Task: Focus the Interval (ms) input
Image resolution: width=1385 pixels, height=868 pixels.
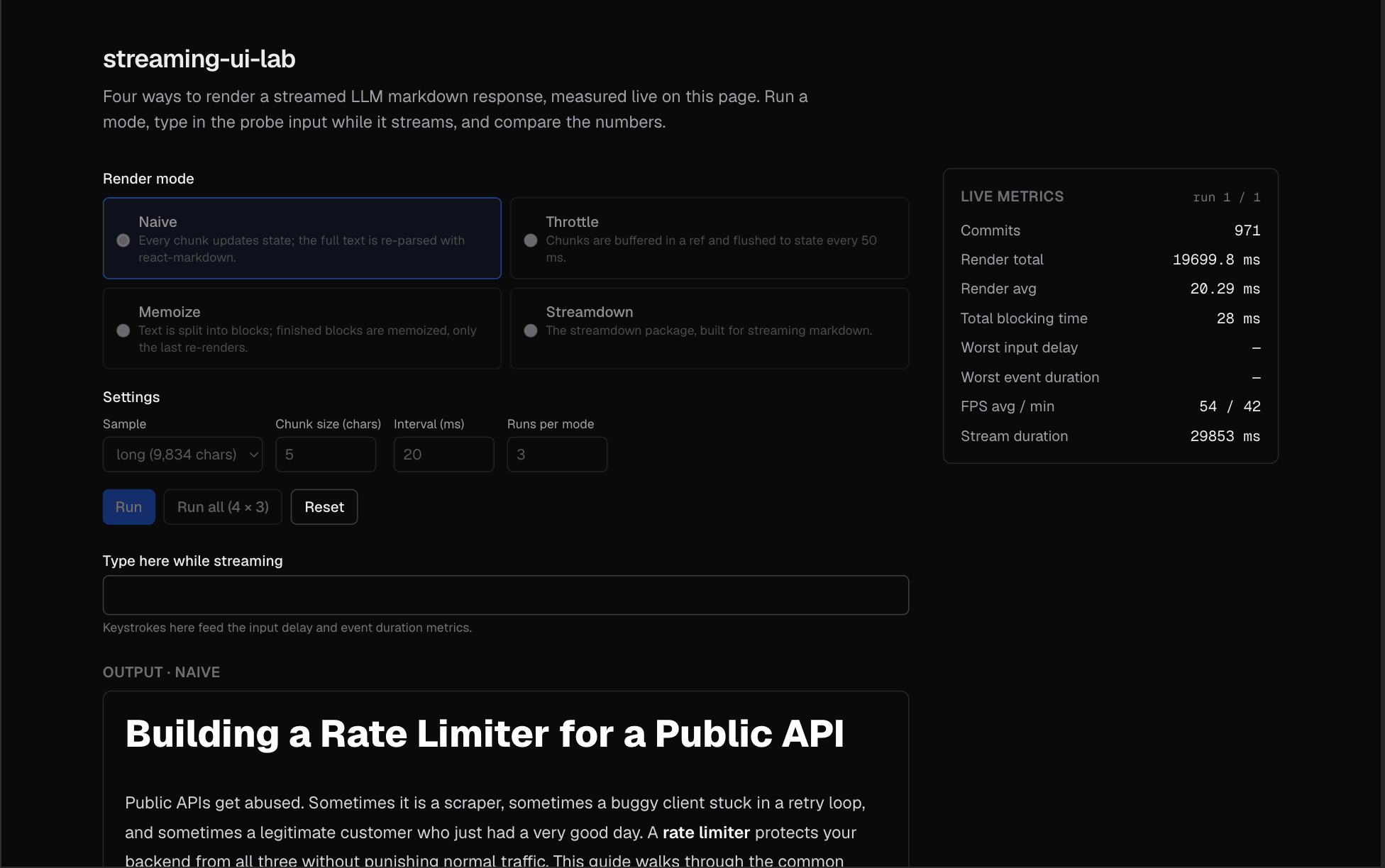Action: pyautogui.click(x=443, y=455)
